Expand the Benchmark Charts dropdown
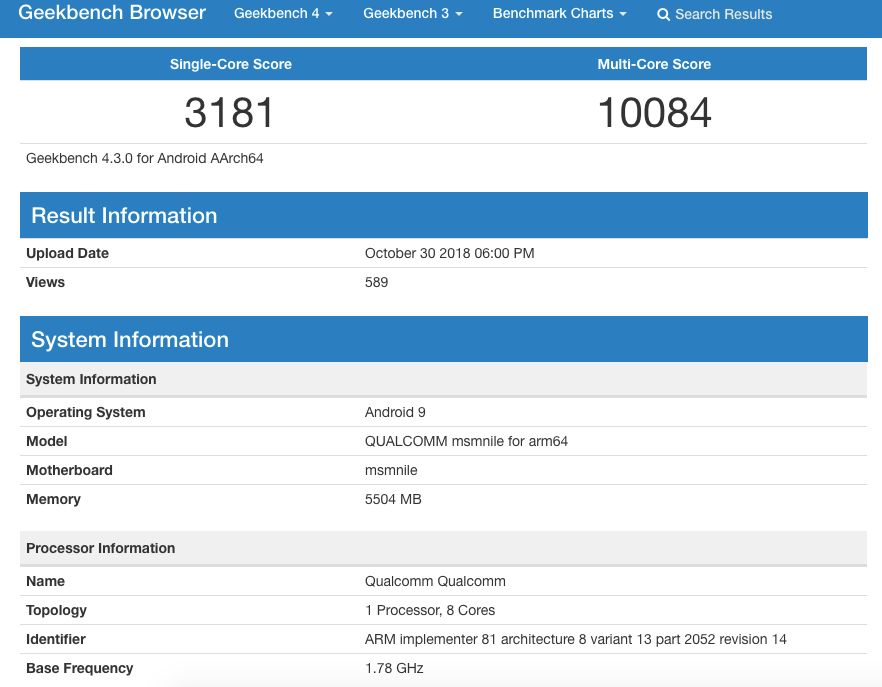Image resolution: width=882 pixels, height=687 pixels. [553, 13]
